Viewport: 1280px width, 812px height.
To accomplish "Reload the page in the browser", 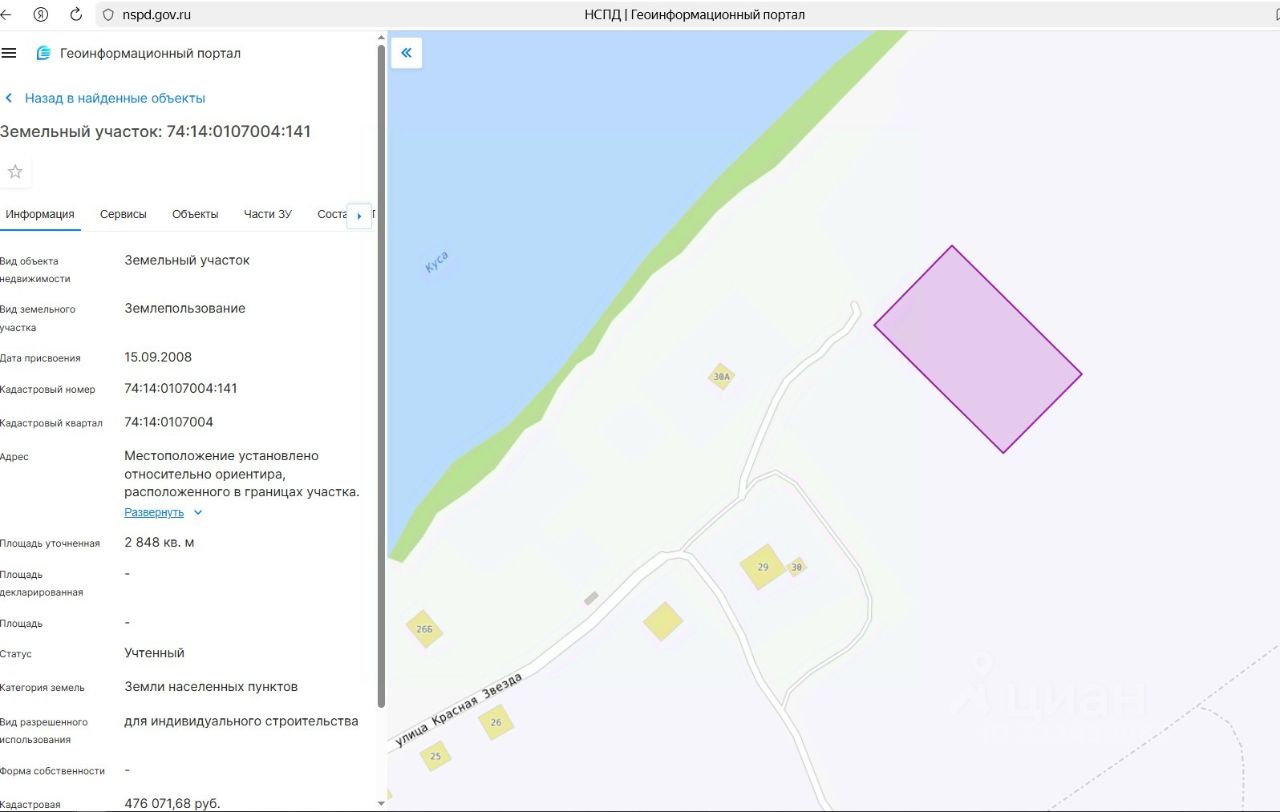I will pyautogui.click(x=76, y=14).
